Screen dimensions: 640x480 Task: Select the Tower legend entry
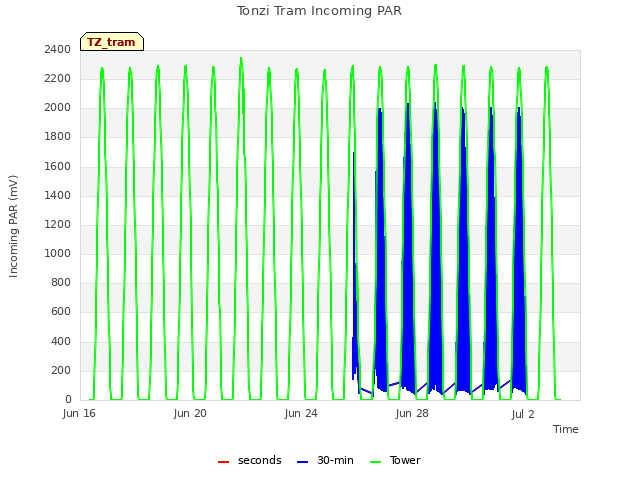[x=395, y=460]
